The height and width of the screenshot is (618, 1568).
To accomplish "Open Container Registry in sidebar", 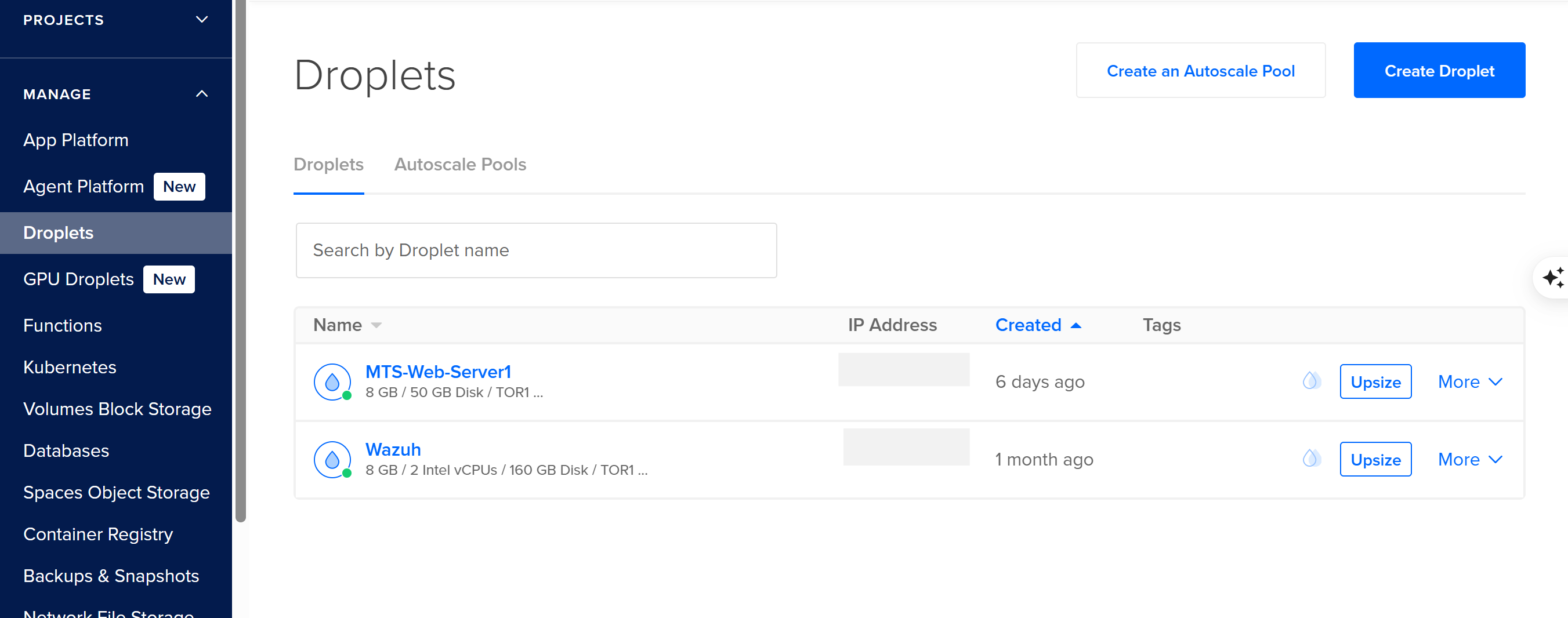I will (x=98, y=534).
